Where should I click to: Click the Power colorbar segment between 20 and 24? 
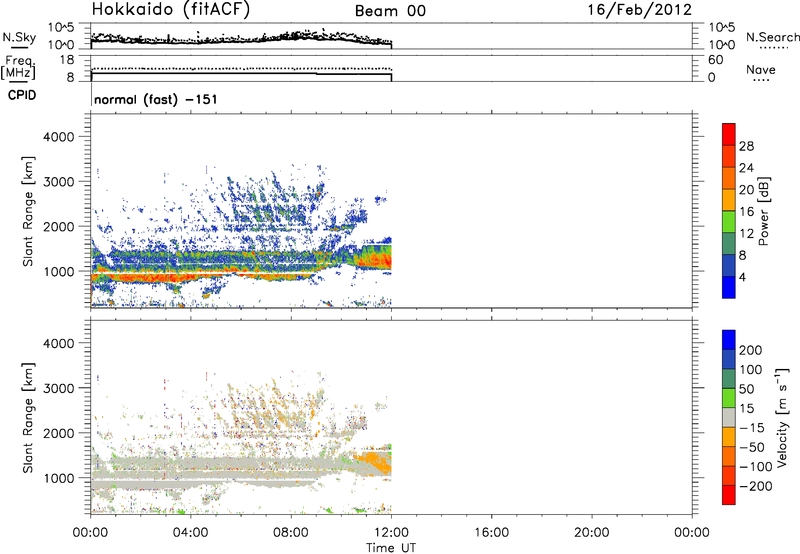[x=729, y=178]
